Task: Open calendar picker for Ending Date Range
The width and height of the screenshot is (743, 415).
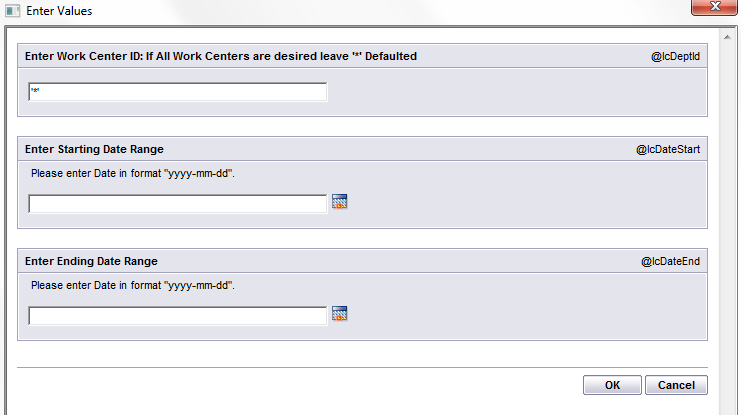Action: click(339, 314)
